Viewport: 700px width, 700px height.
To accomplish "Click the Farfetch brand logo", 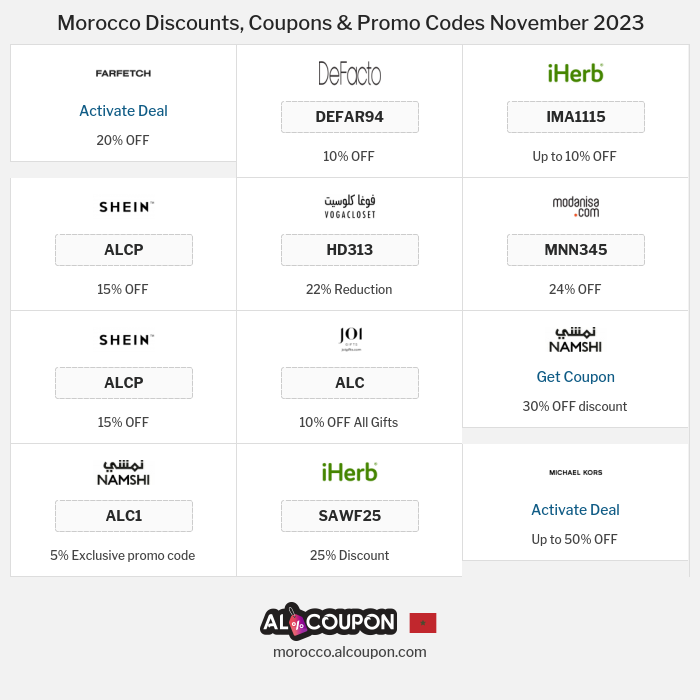I will (x=123, y=73).
